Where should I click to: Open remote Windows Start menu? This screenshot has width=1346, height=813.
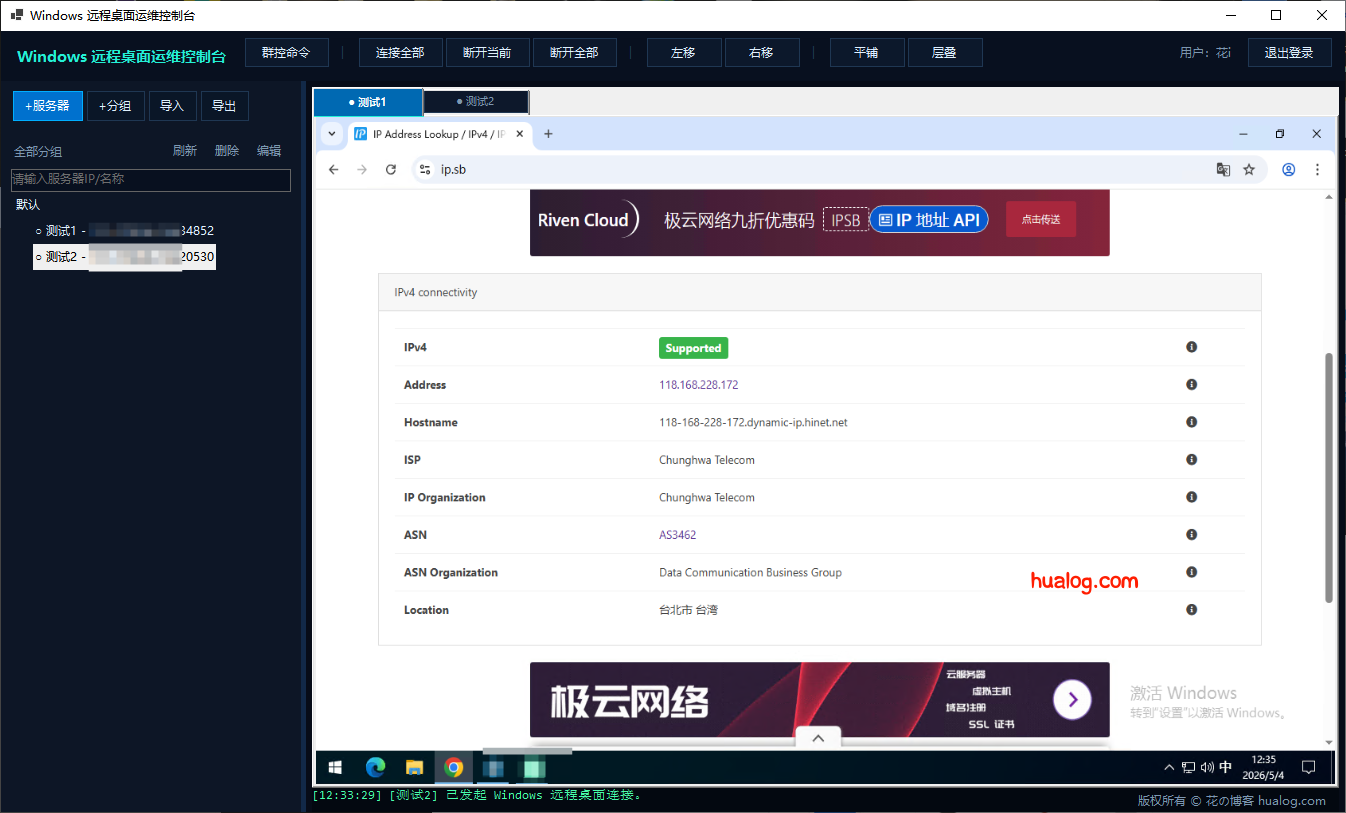point(335,767)
